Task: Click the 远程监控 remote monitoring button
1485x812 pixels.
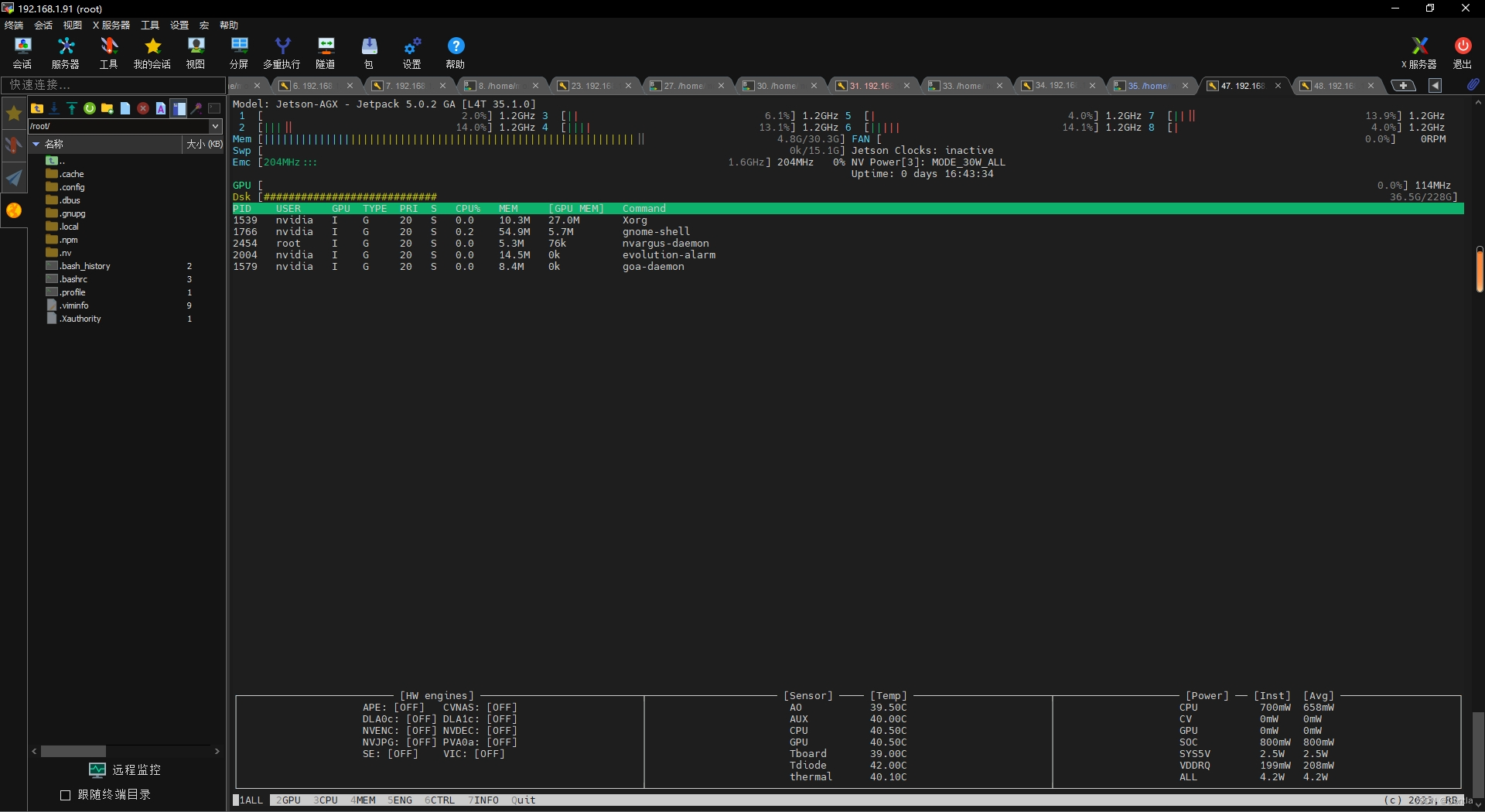Action: 125,769
